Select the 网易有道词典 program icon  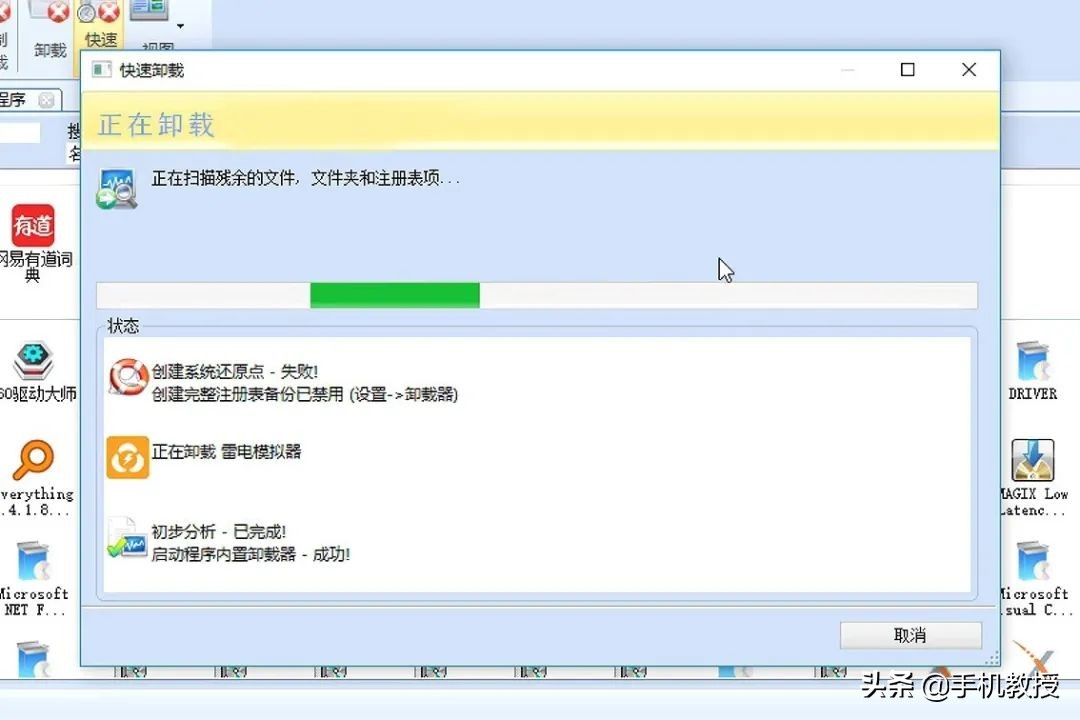(32, 225)
